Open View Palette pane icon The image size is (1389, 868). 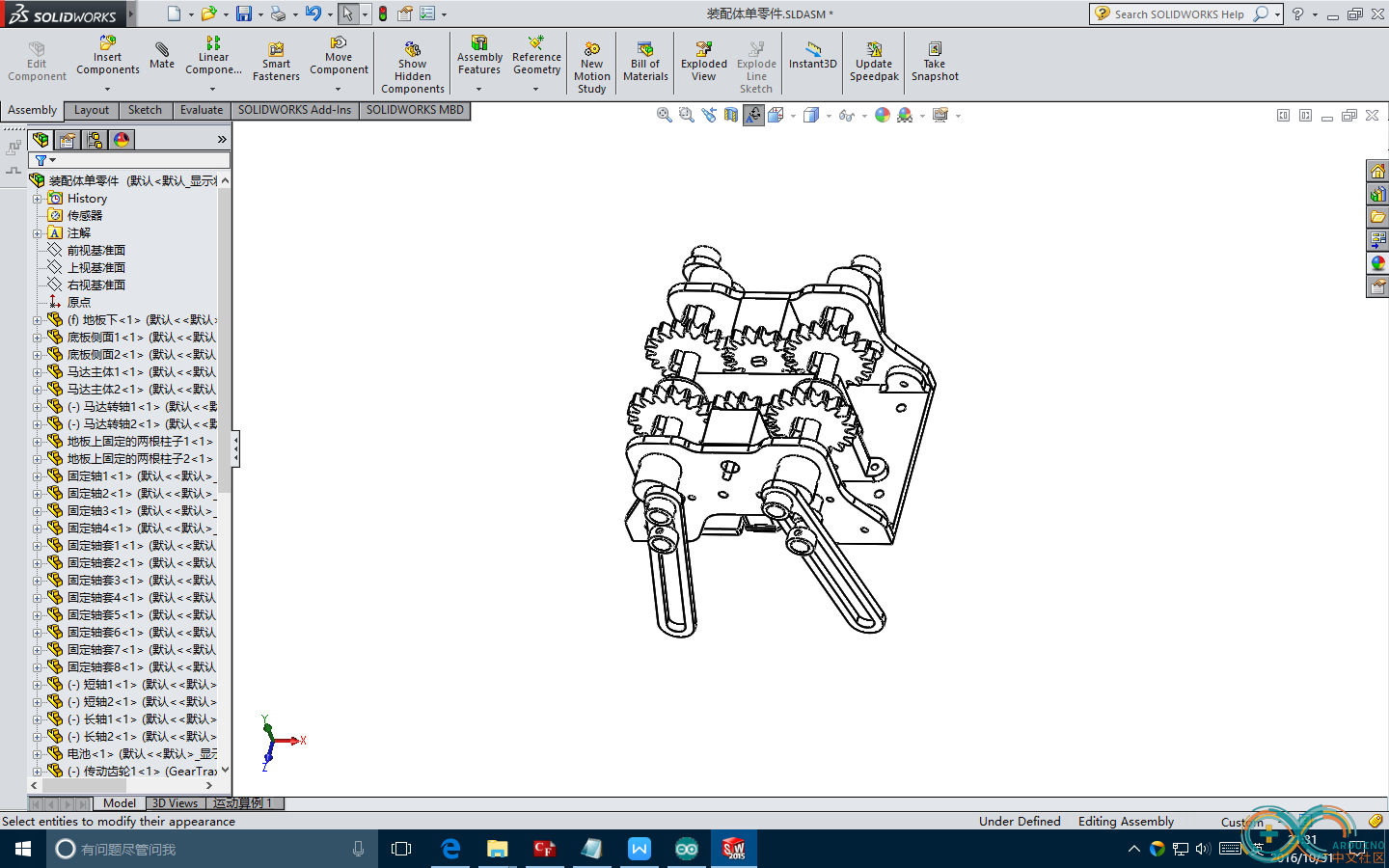tap(1377, 239)
